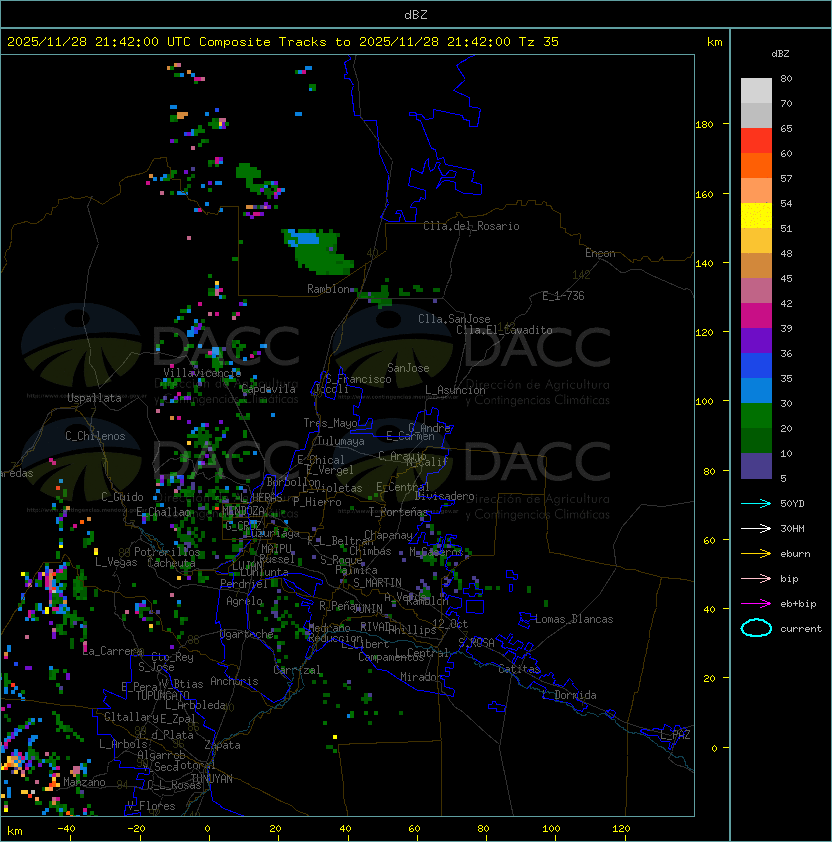This screenshot has height=842, width=832.
Task: Click the 'Tres_Mayo' place label
Action: coord(330,423)
